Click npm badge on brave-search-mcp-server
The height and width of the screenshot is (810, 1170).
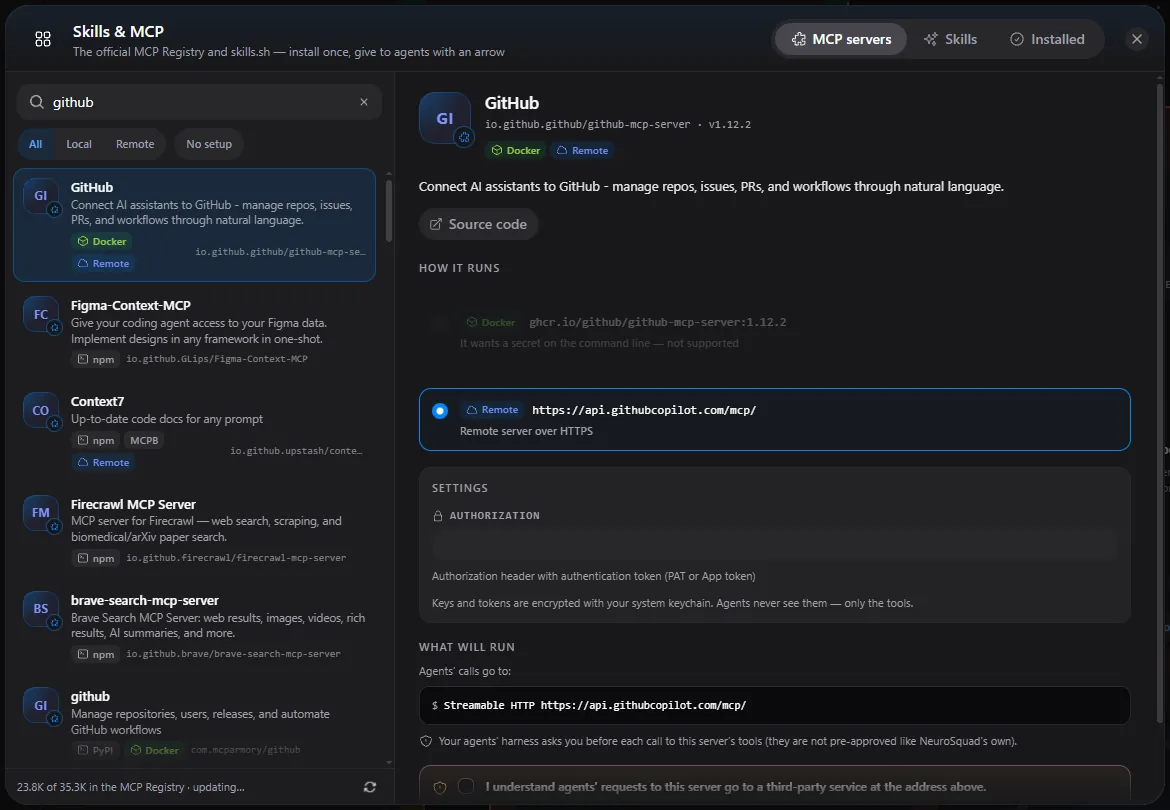(x=96, y=655)
